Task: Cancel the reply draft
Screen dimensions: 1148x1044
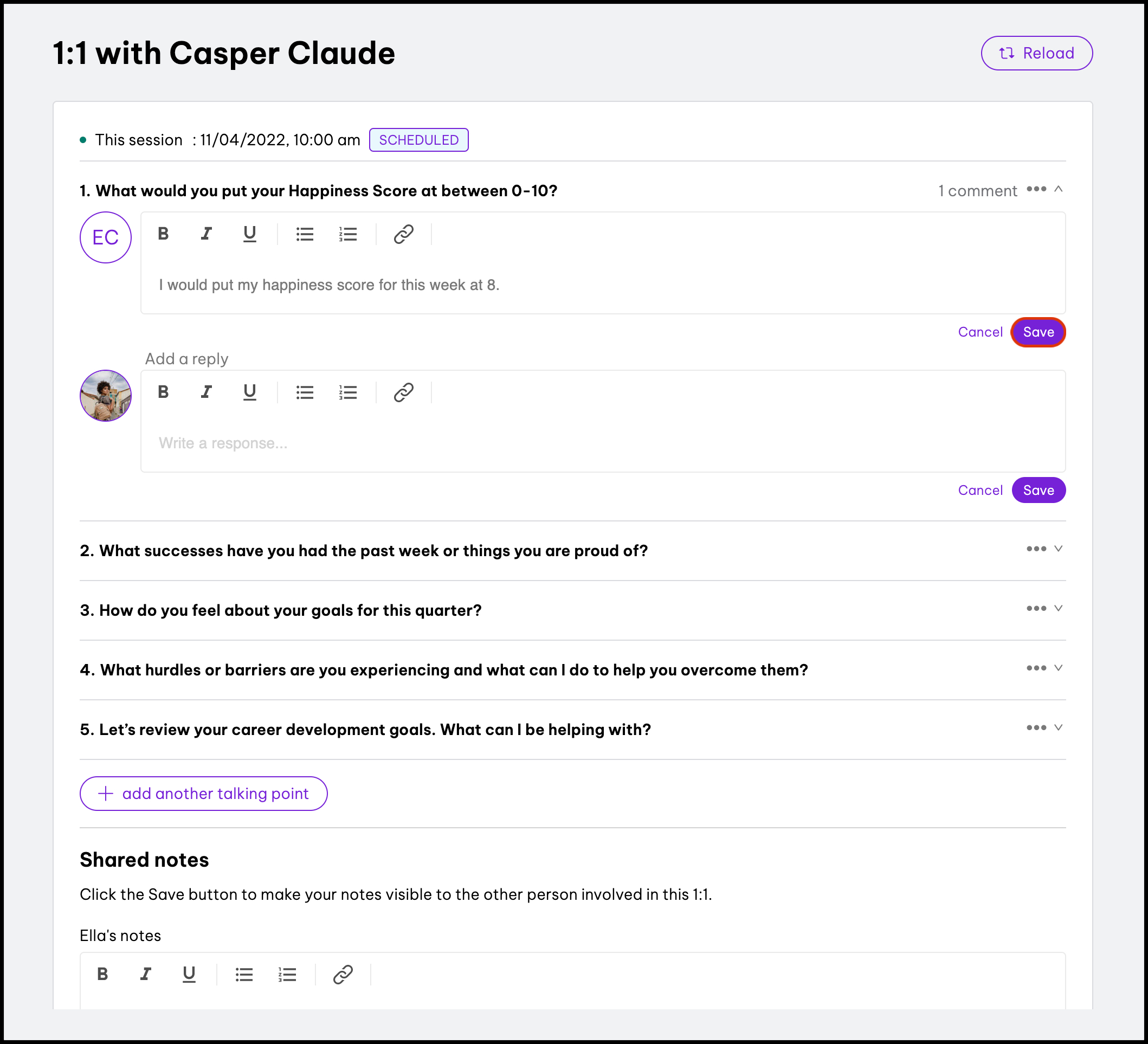Action: (979, 491)
